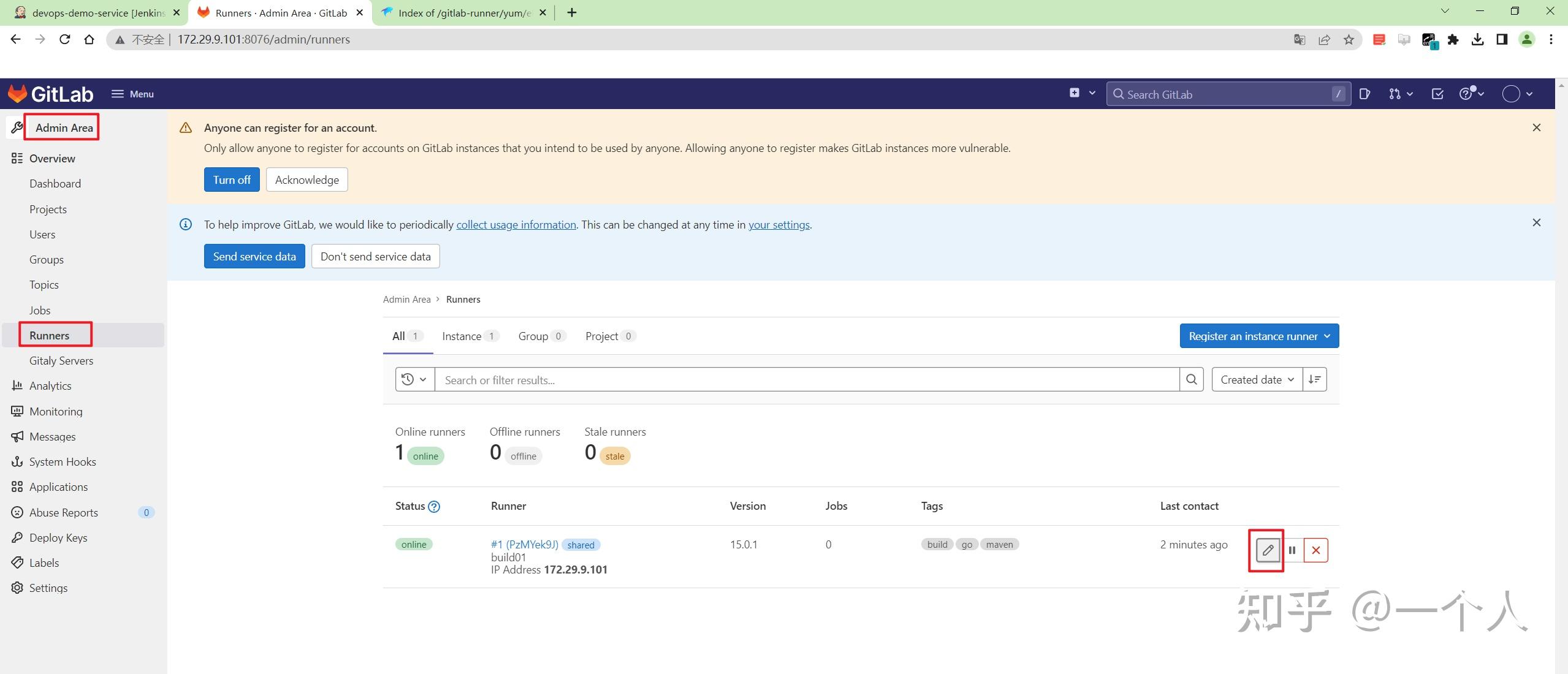Open the collect usage information link

[x=516, y=225]
